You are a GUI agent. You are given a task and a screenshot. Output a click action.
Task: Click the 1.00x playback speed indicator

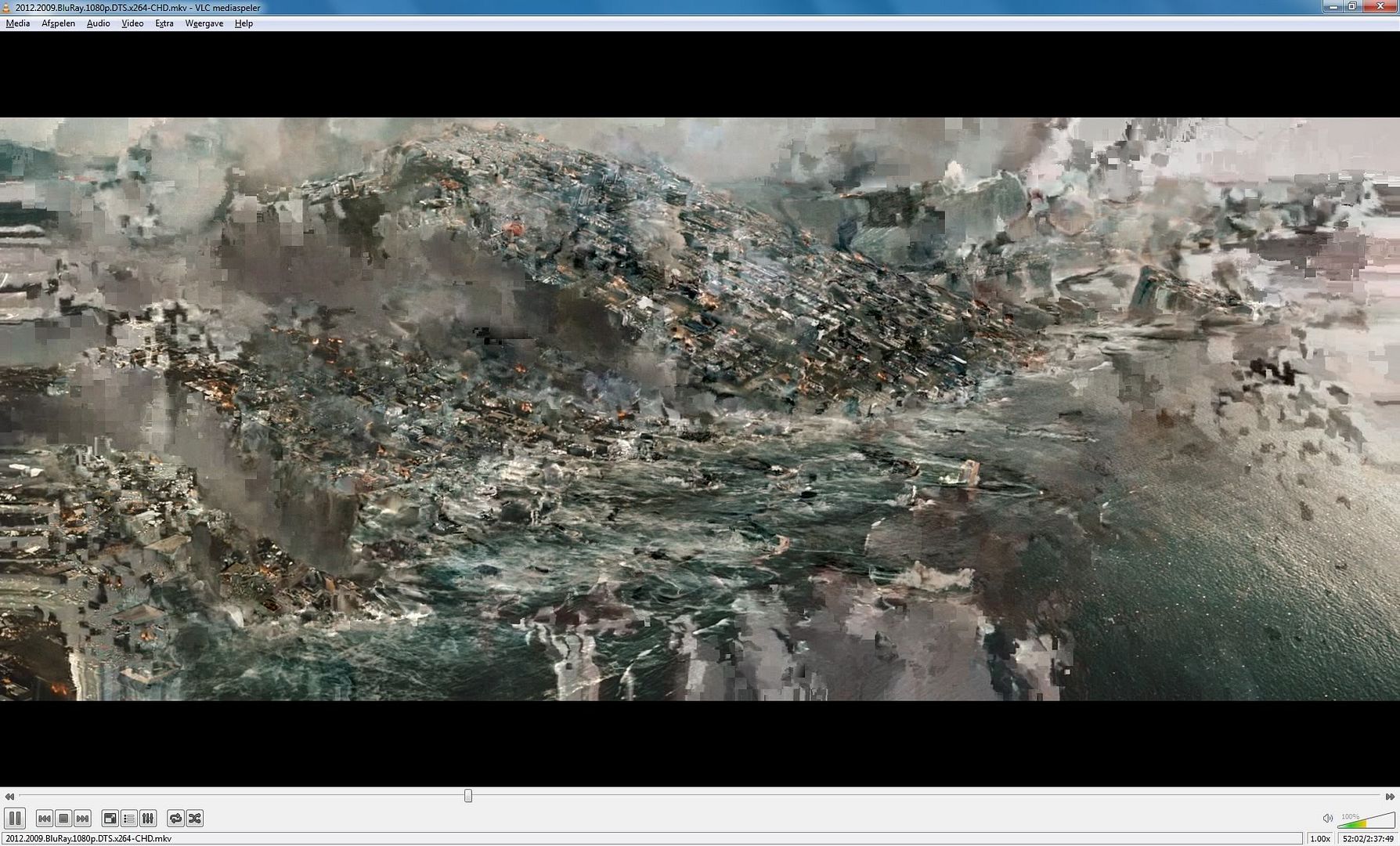click(1320, 839)
